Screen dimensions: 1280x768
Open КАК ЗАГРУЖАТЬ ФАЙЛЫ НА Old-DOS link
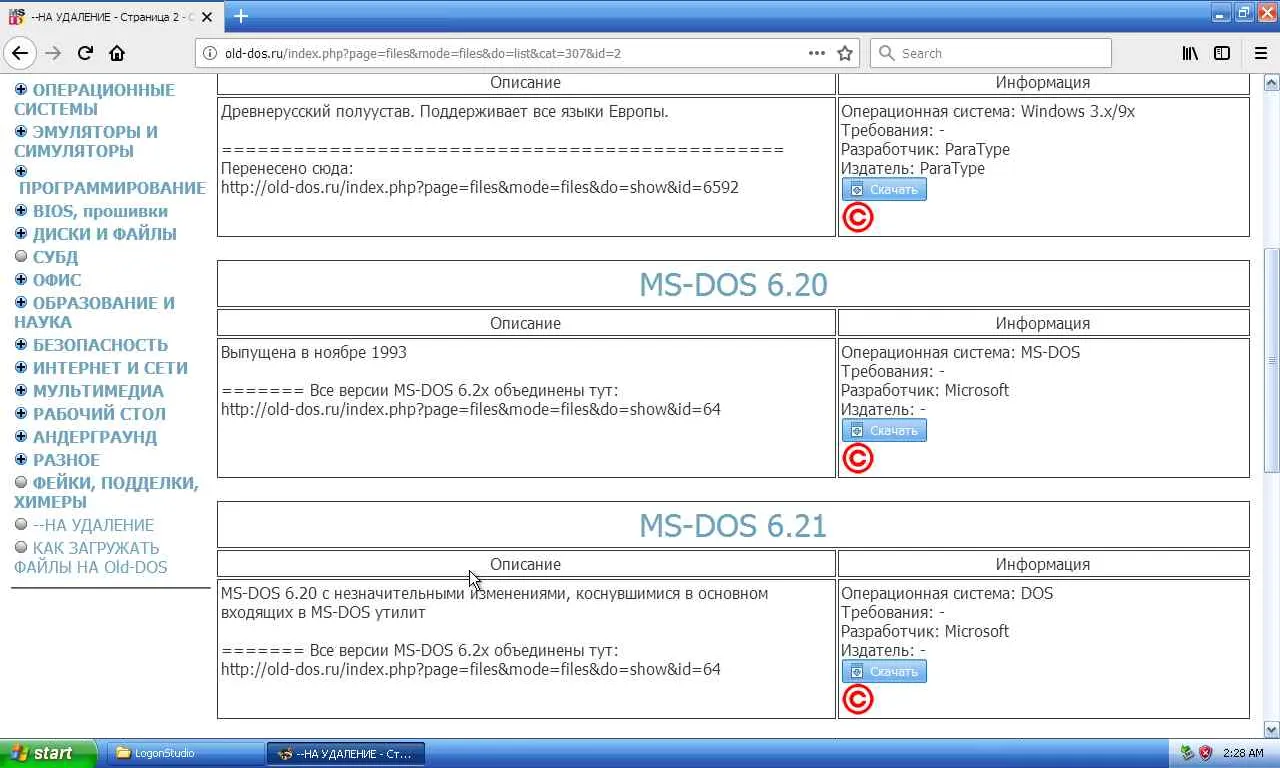tap(90, 557)
